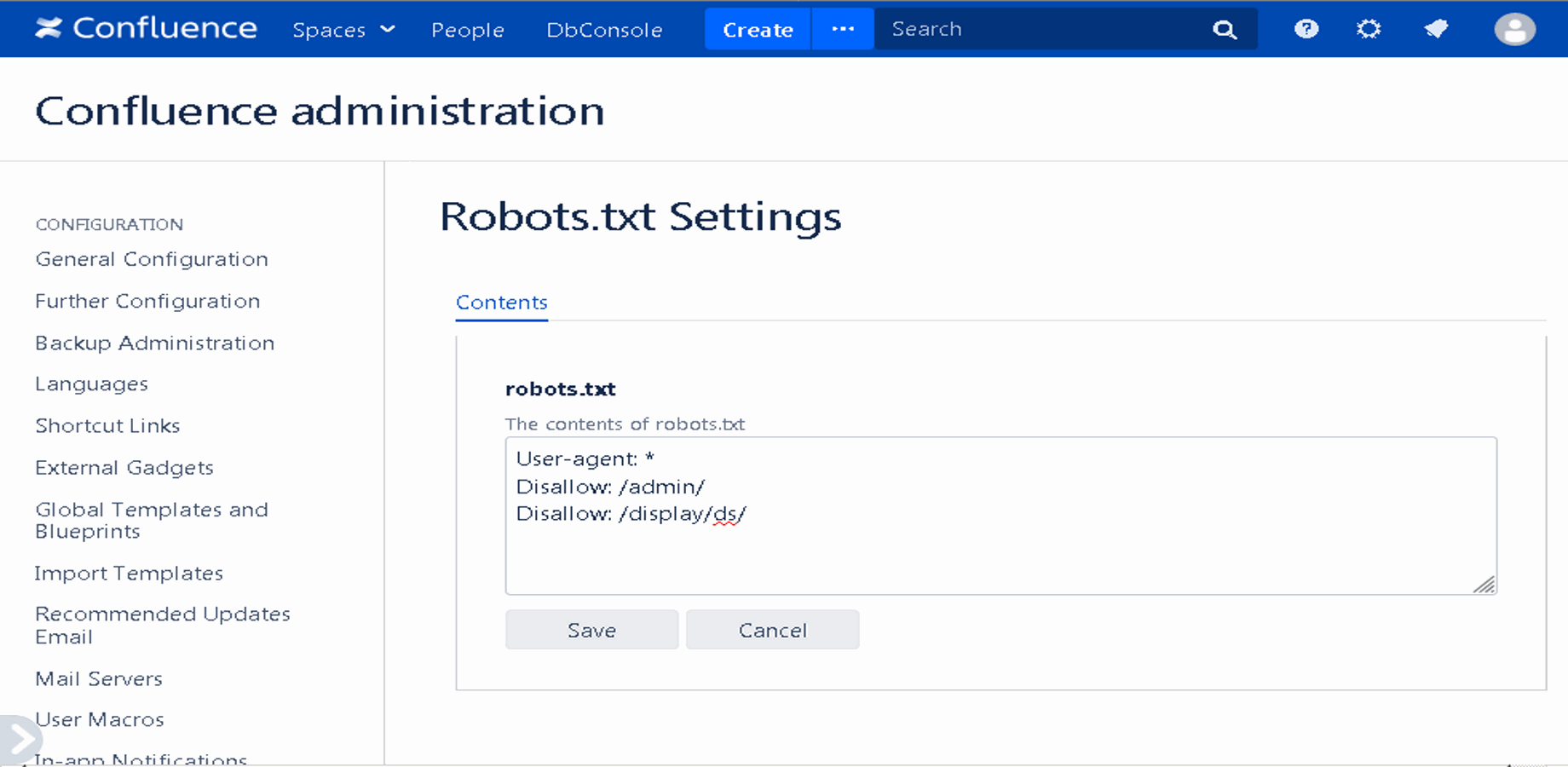Click the 'Disallow: /display/ds/' line
The width and height of the screenshot is (1568, 767).
coord(631,514)
